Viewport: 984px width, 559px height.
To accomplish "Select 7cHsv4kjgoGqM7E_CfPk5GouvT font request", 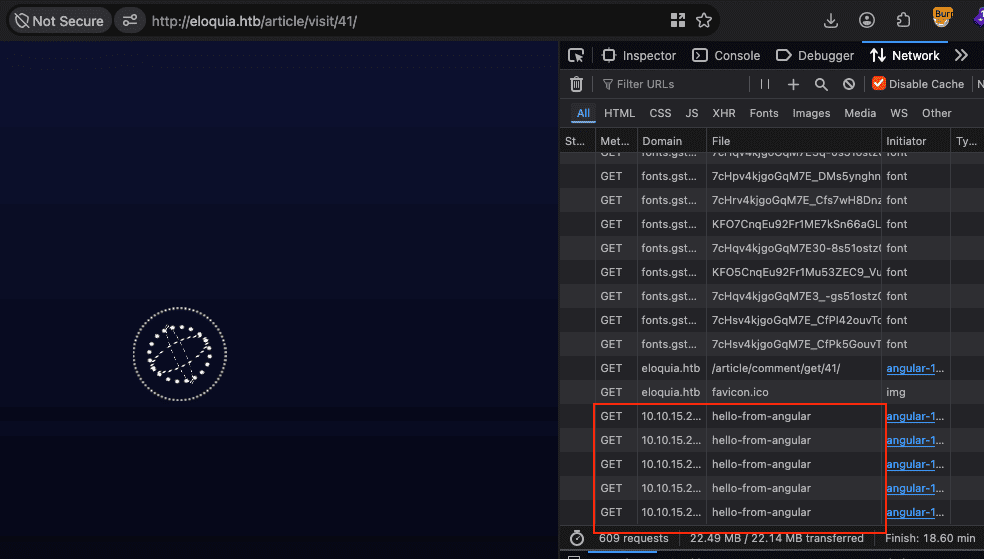I will point(772,344).
